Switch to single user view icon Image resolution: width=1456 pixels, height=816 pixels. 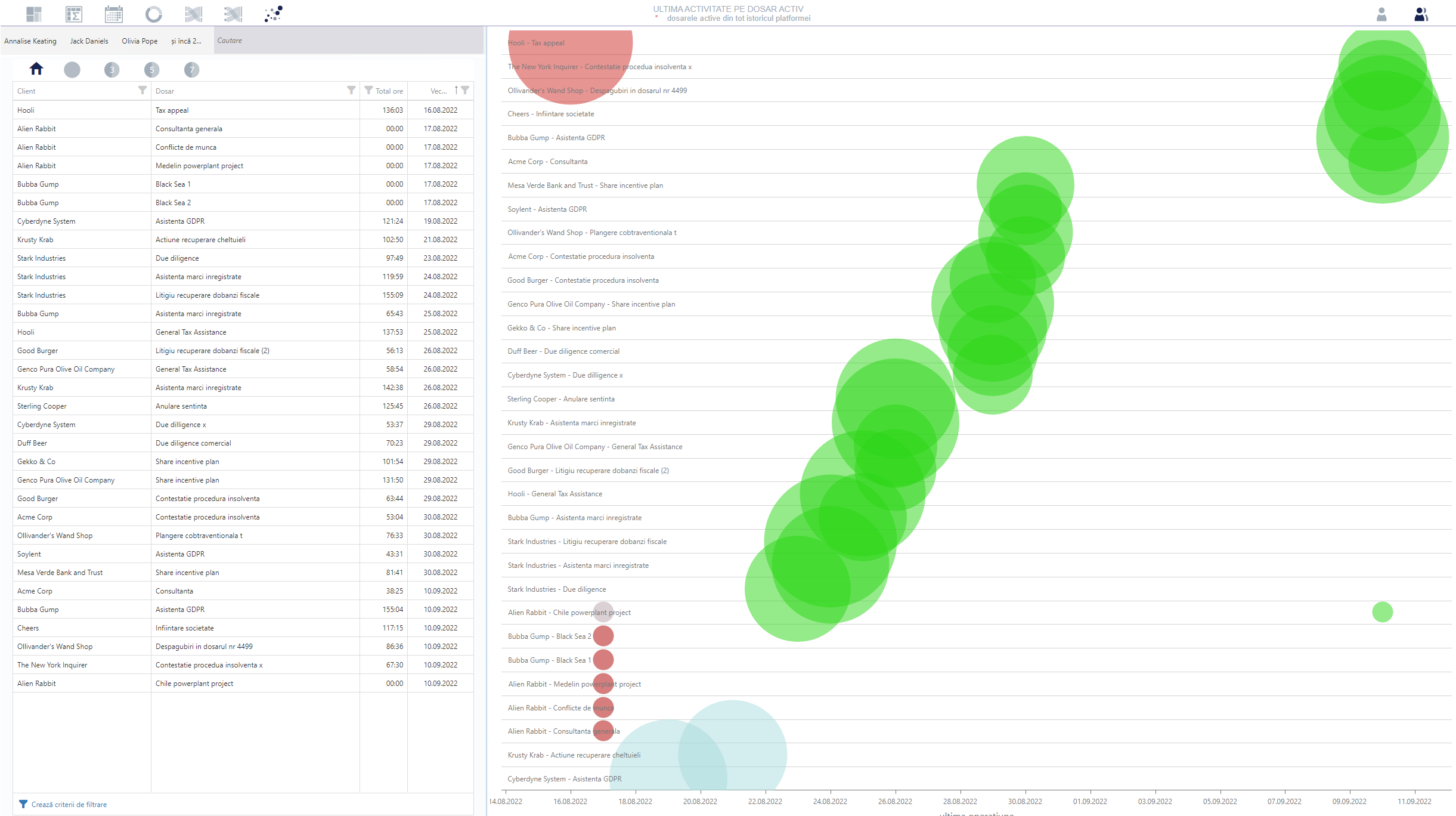click(x=1381, y=14)
